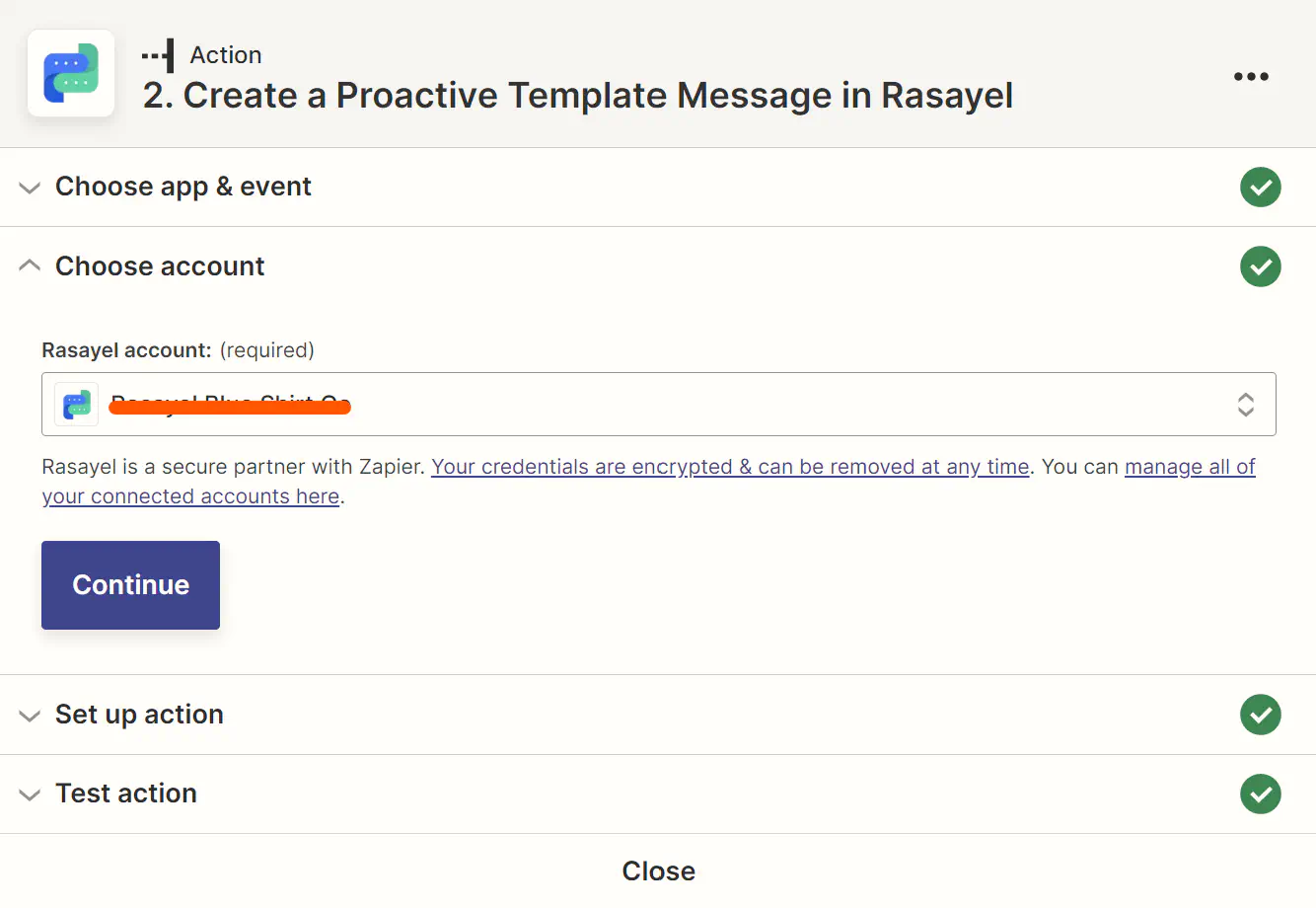Viewport: 1316px width, 908px height.
Task: Expand the Choose app & event chevron
Action: tap(30, 188)
